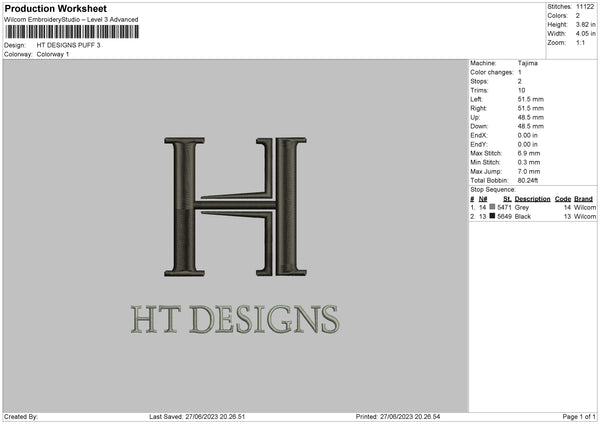Click design name 'HT DESIGNS PUFF 3'
This screenshot has height=424, width=600.
(x=68, y=45)
